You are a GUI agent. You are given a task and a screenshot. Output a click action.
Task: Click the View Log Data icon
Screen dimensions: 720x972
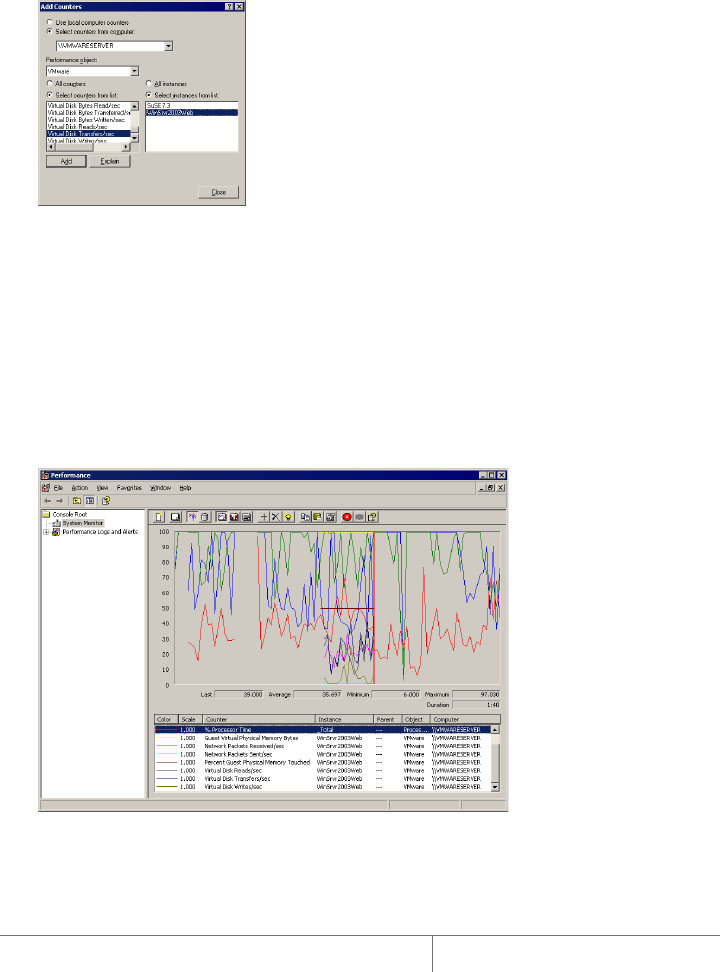(x=205, y=516)
